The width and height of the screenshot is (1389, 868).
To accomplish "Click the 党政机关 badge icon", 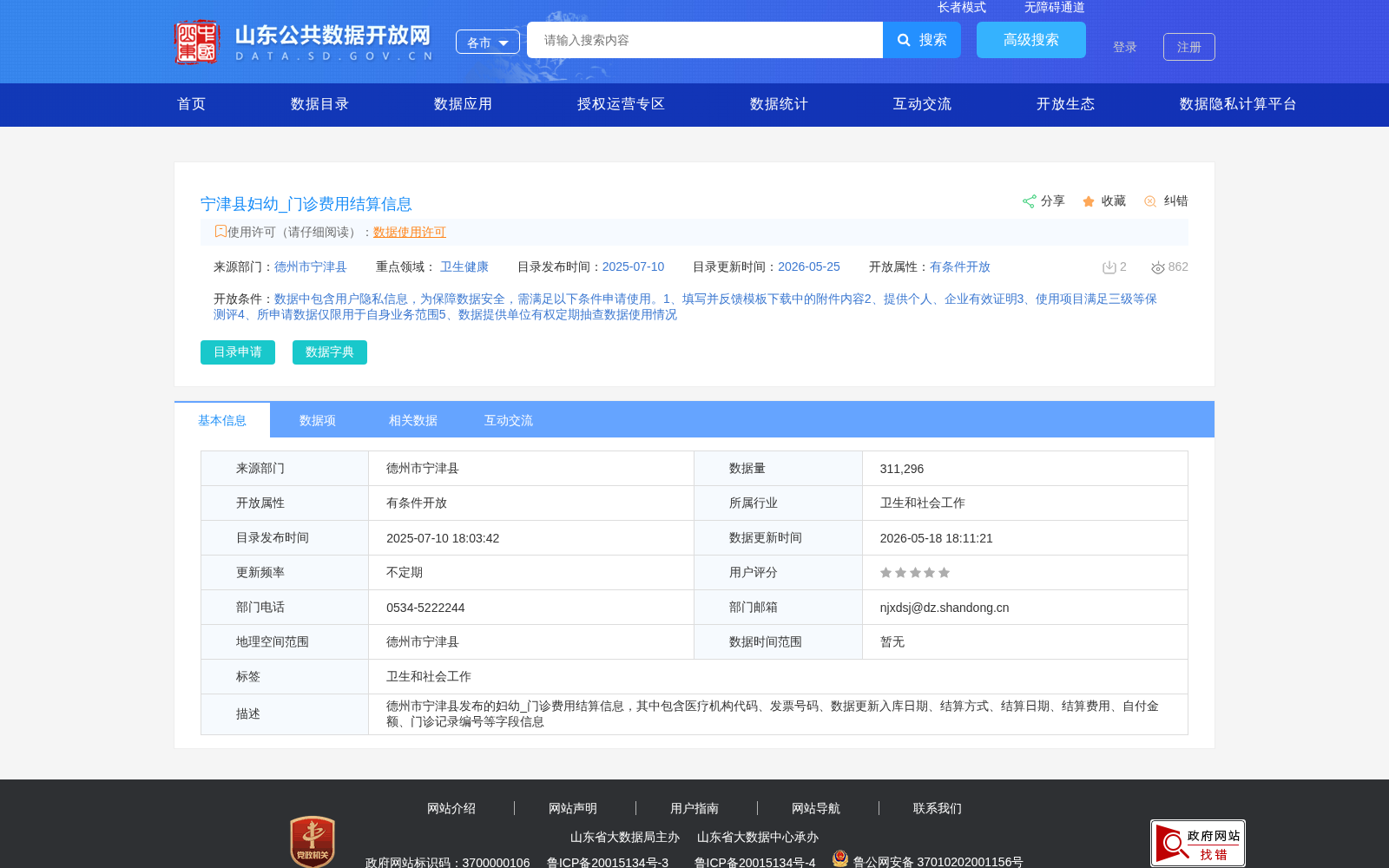I will click(x=313, y=841).
